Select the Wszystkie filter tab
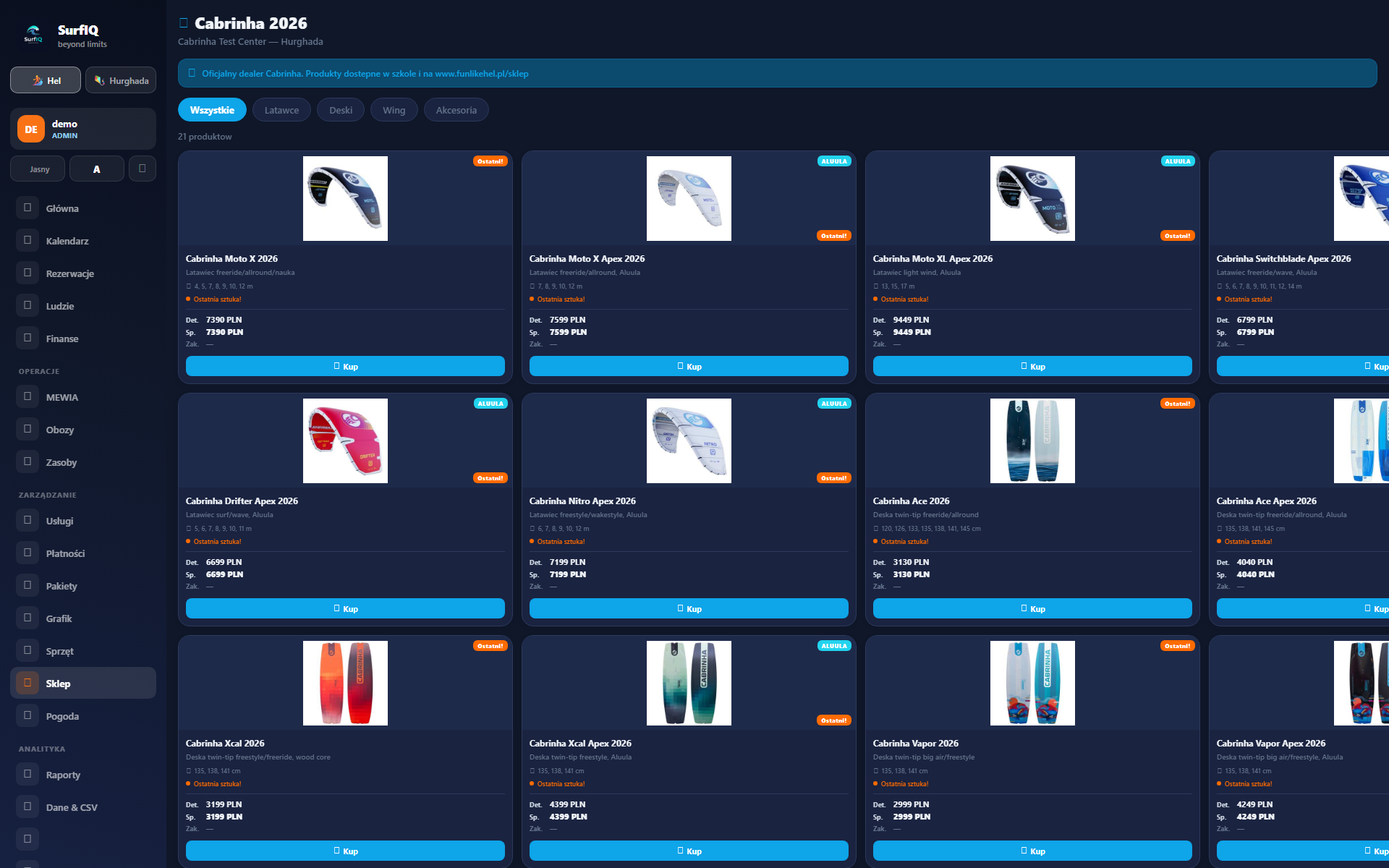 [x=212, y=110]
